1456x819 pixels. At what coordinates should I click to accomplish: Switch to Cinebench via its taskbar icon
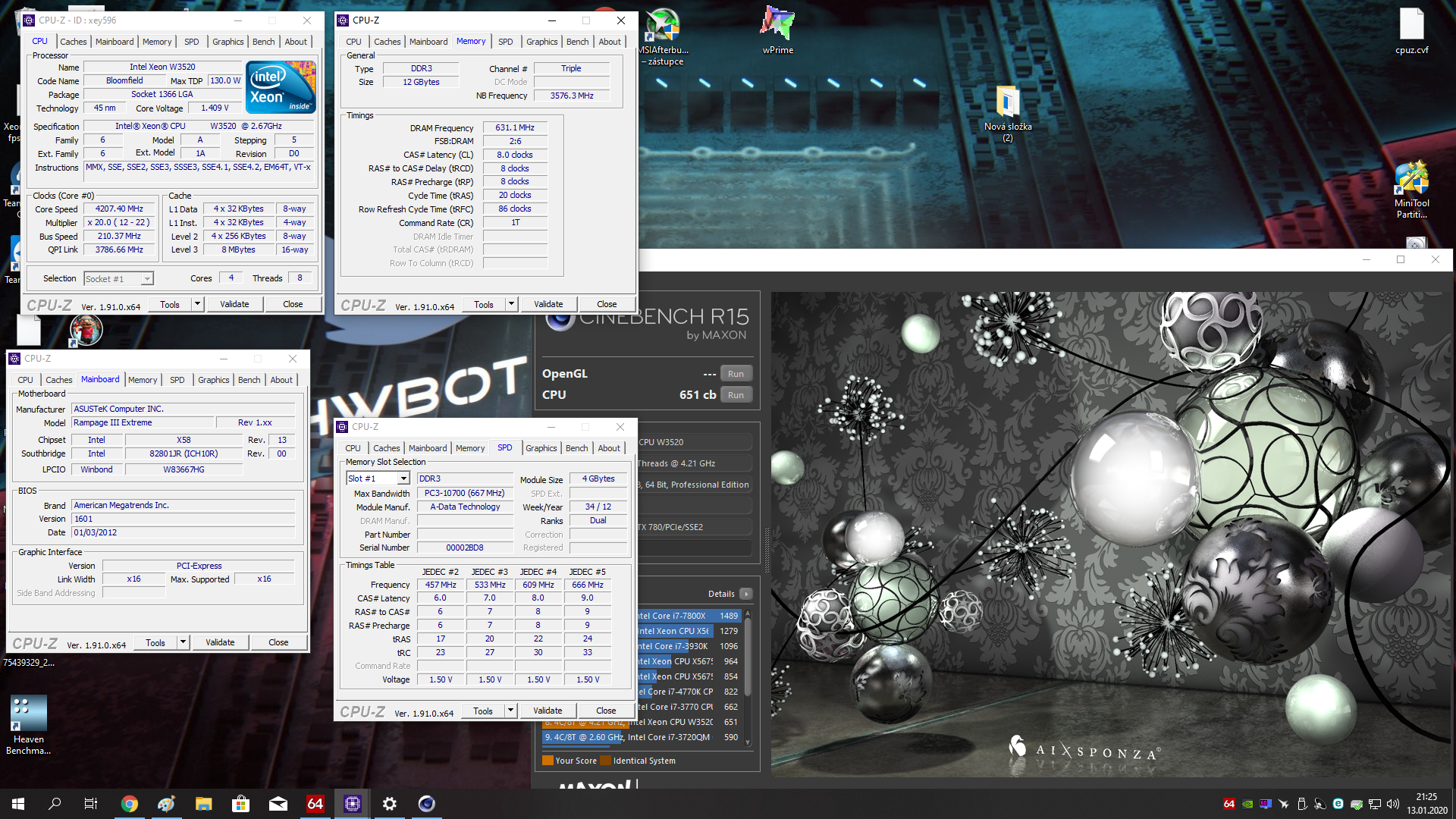click(426, 804)
